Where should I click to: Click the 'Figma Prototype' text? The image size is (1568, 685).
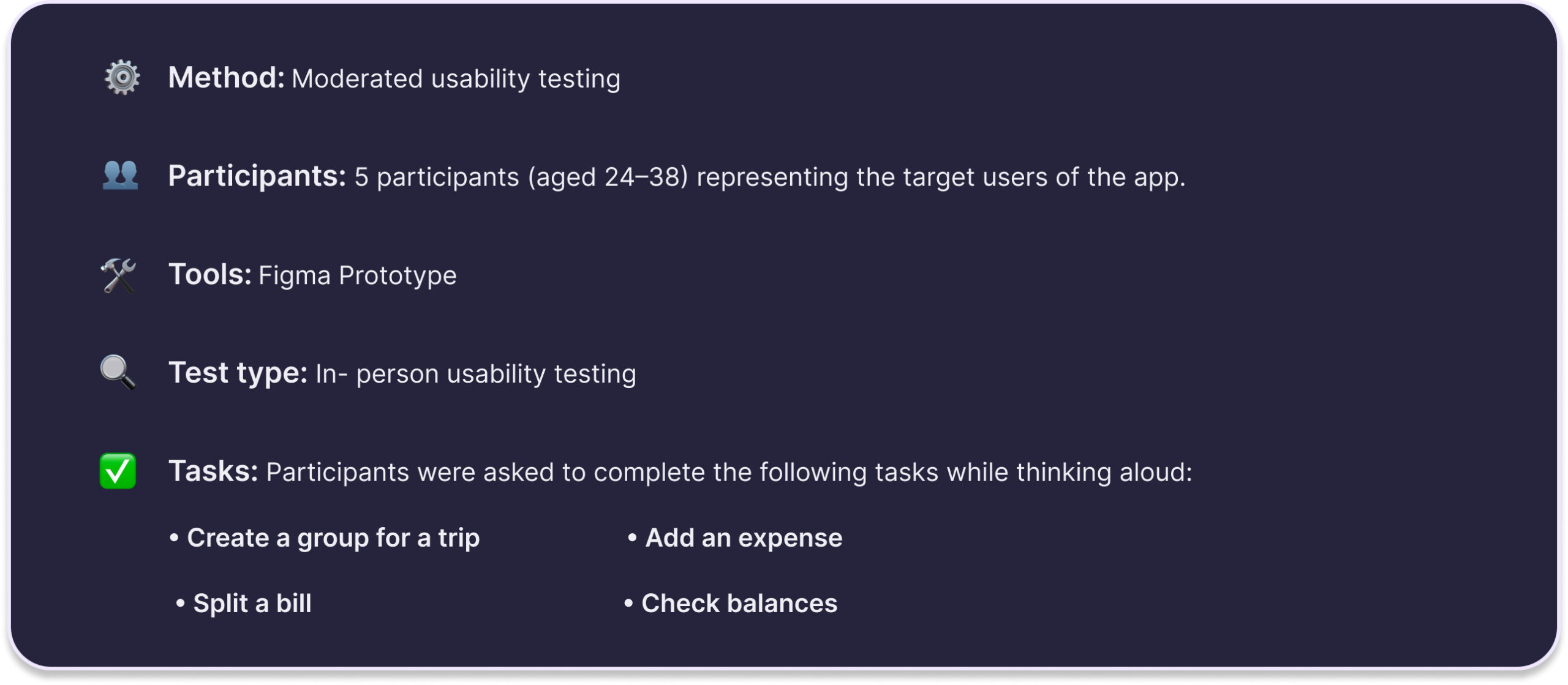[x=357, y=275]
